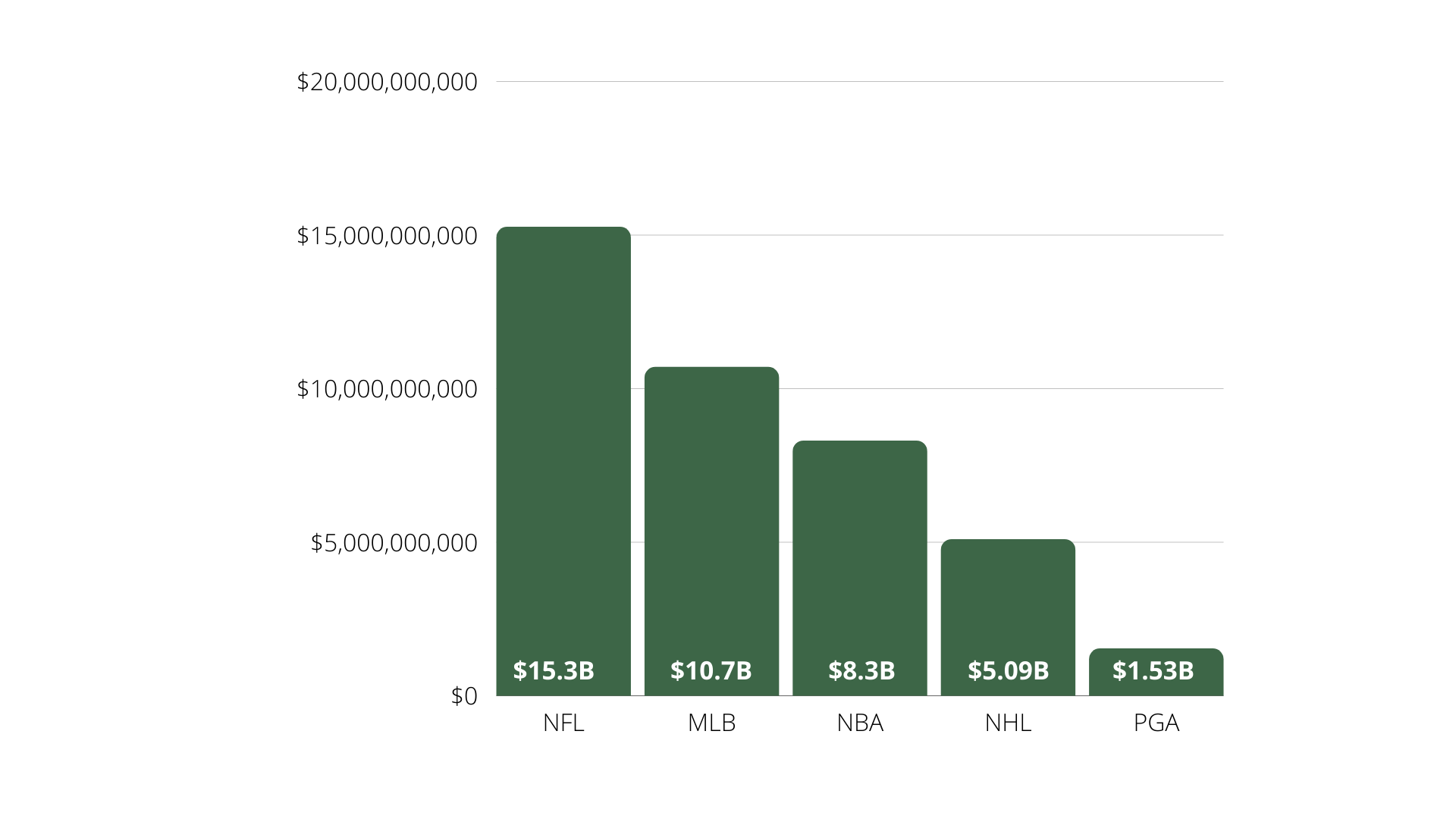Select the MLB x-axis label
The image size is (1456, 819).
(711, 723)
